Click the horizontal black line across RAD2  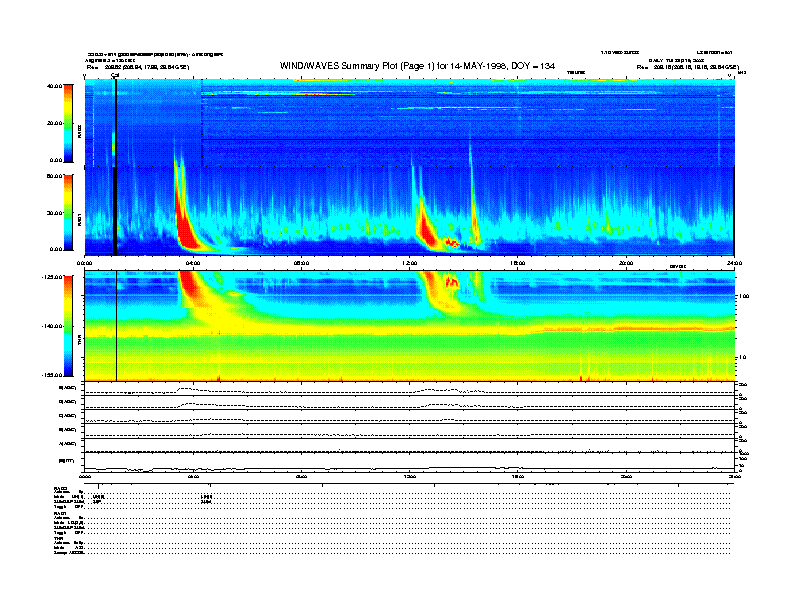click(468, 139)
